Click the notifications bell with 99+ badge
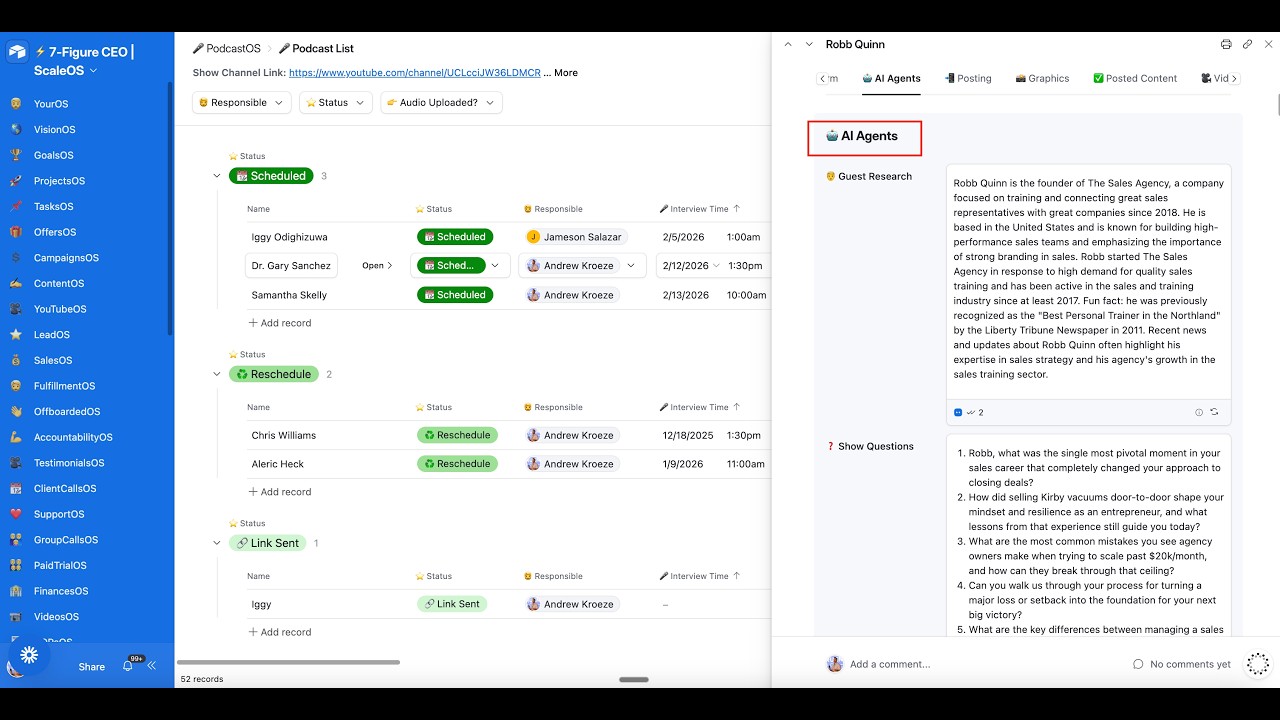Image resolution: width=1280 pixels, height=720 pixels. click(x=128, y=665)
